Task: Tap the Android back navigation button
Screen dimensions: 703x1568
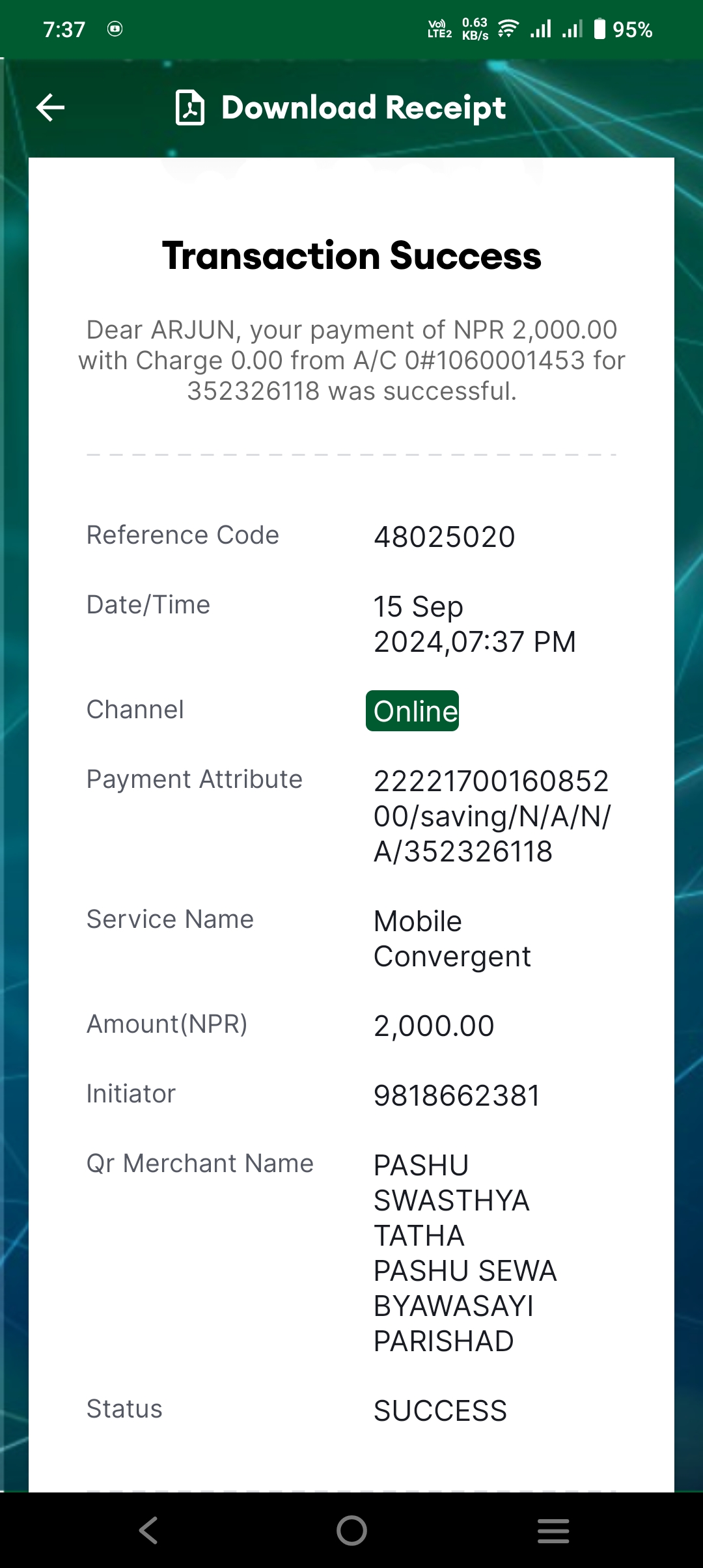Action: coord(148,1530)
